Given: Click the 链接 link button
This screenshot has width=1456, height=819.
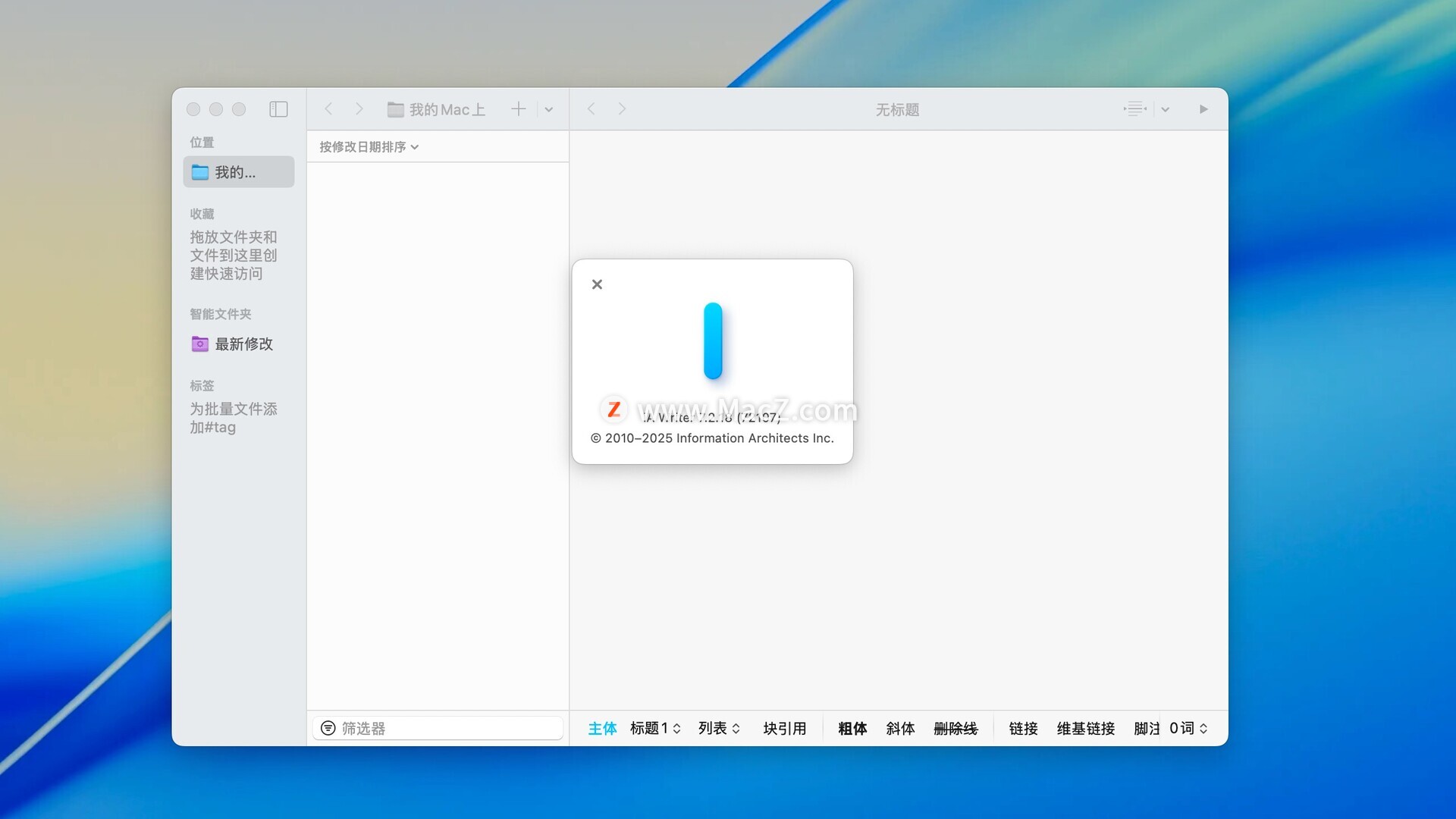Looking at the screenshot, I should 1023,729.
